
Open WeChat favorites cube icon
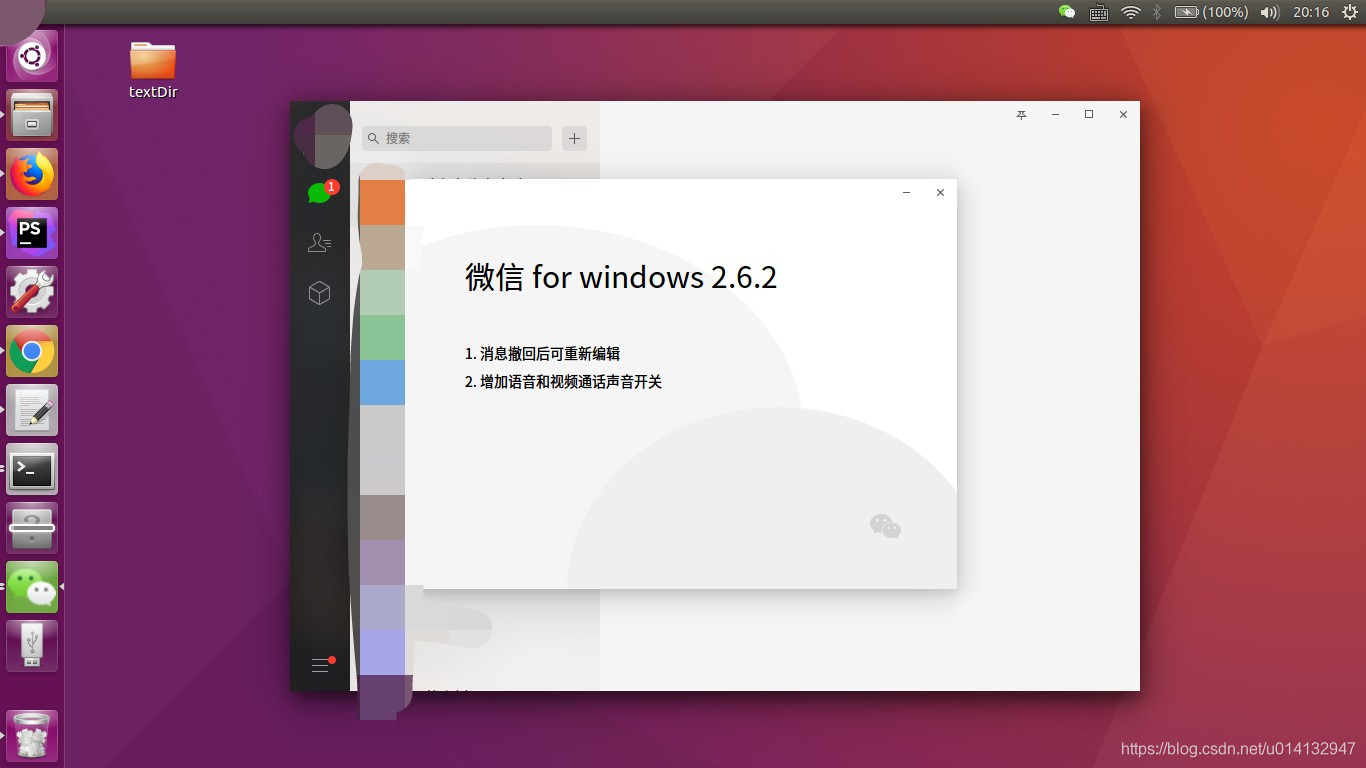coord(319,293)
